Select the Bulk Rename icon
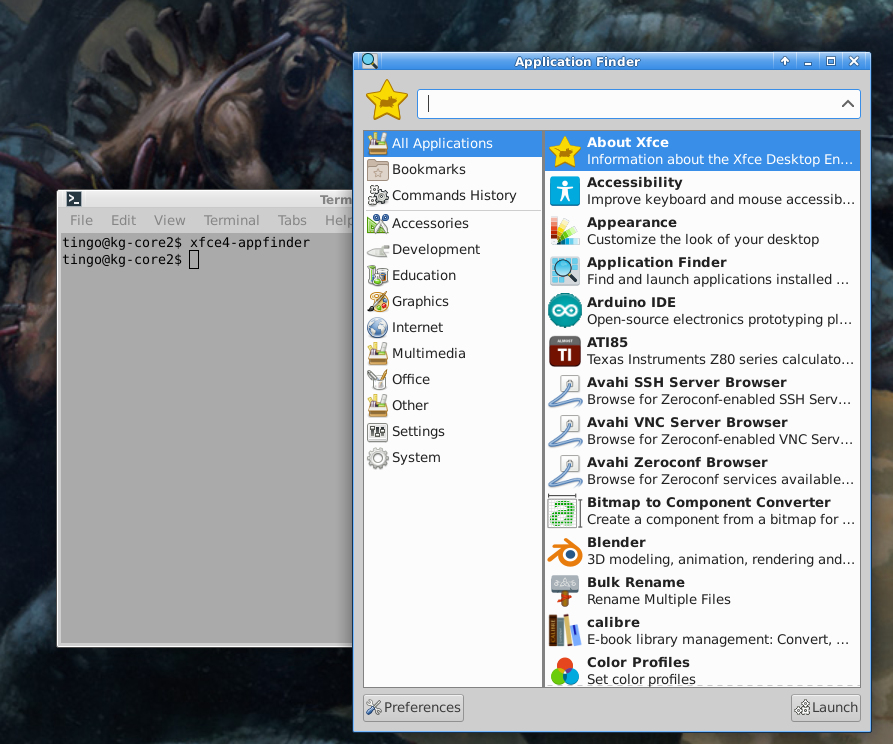 click(x=565, y=591)
